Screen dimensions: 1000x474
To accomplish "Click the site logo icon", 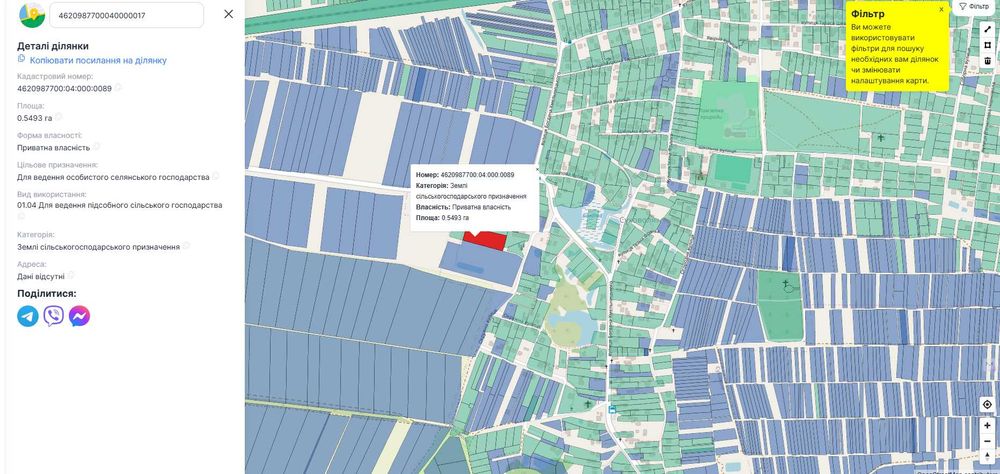I will (x=32, y=15).
